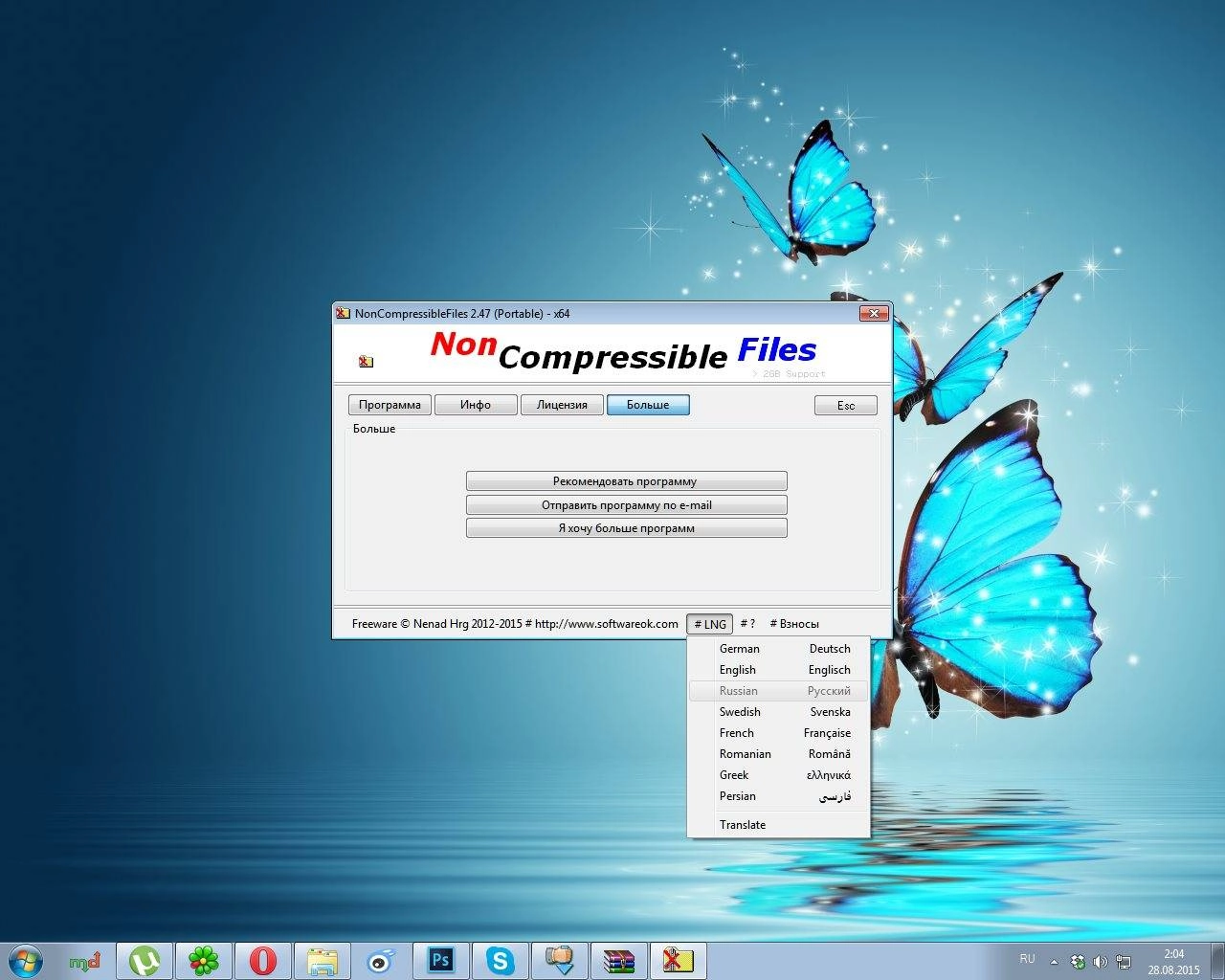The width and height of the screenshot is (1225, 980).
Task: Click the softwareok.com freeware text
Action: (x=515, y=624)
